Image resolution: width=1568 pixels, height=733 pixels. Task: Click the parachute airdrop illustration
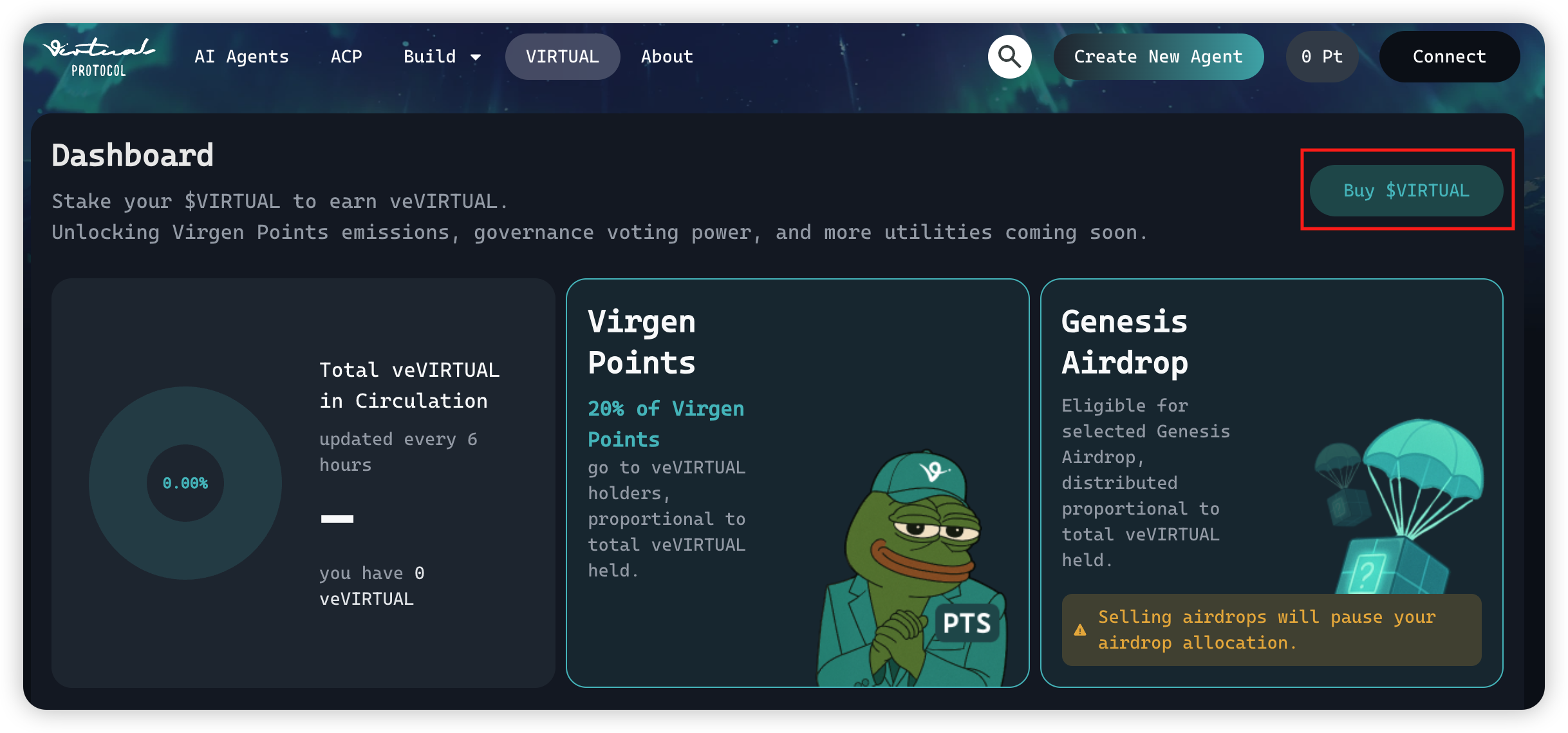coord(1398,506)
